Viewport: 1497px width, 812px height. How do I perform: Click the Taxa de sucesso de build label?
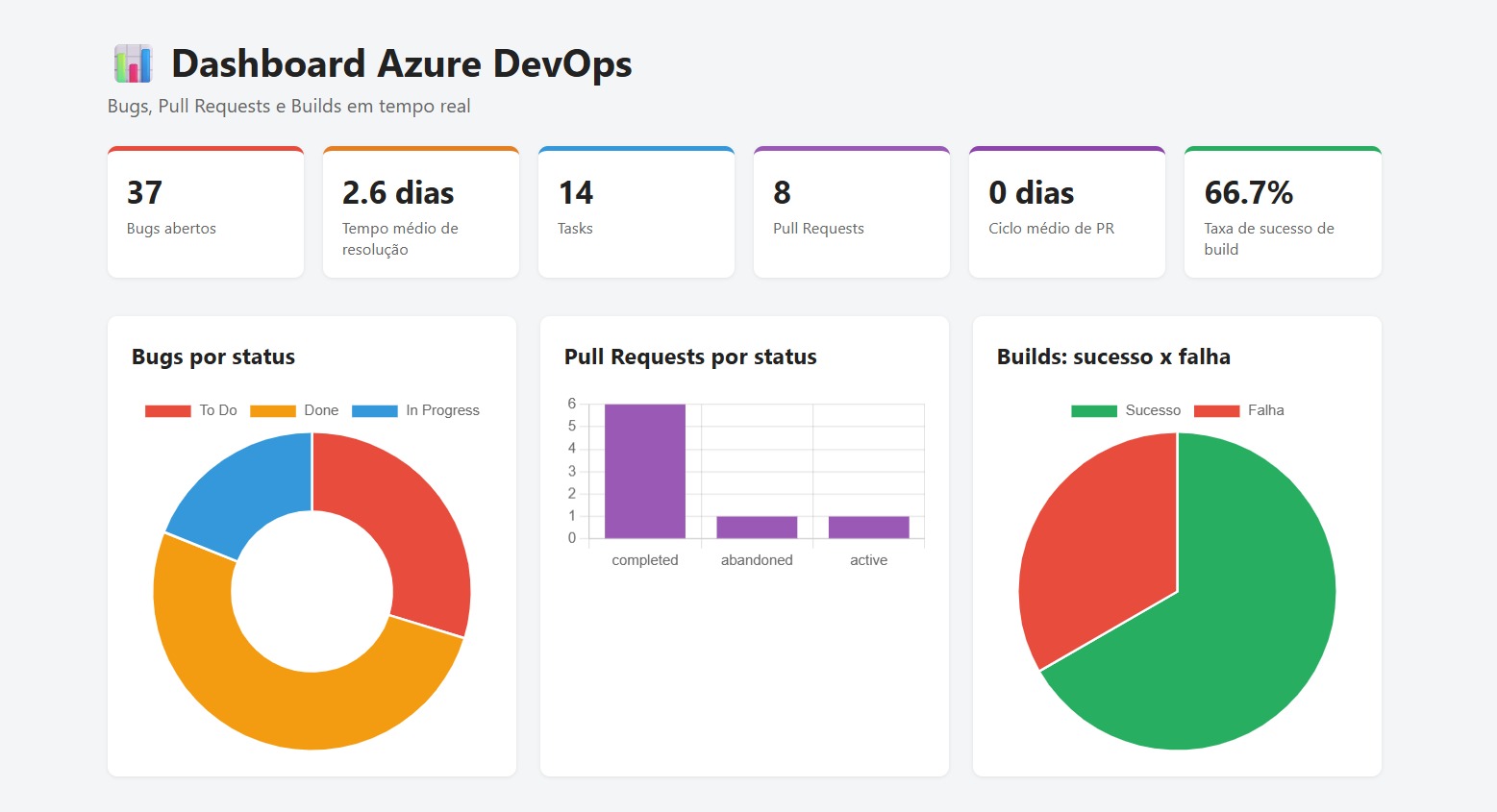[1269, 239]
